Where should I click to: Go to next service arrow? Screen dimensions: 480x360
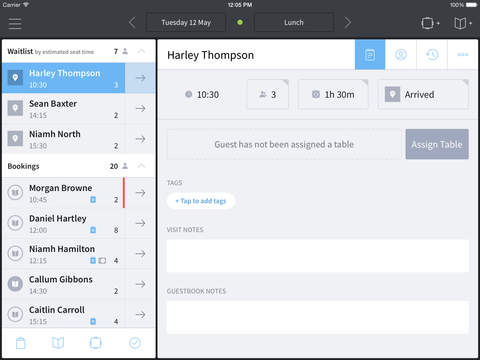click(348, 23)
